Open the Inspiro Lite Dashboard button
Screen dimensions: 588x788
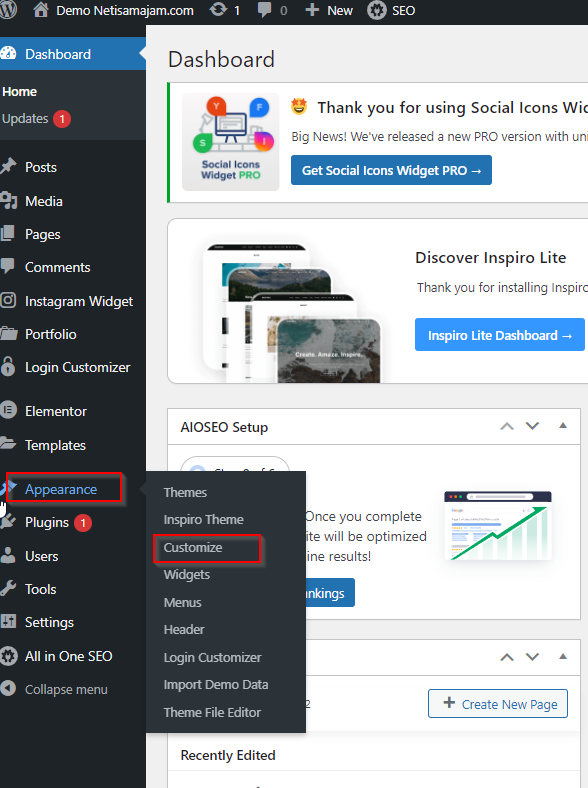[x=500, y=335]
